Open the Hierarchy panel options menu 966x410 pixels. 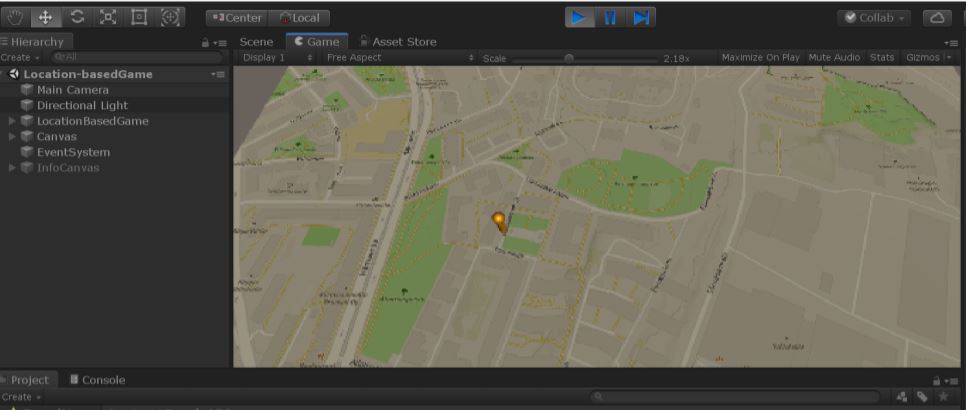(220, 43)
